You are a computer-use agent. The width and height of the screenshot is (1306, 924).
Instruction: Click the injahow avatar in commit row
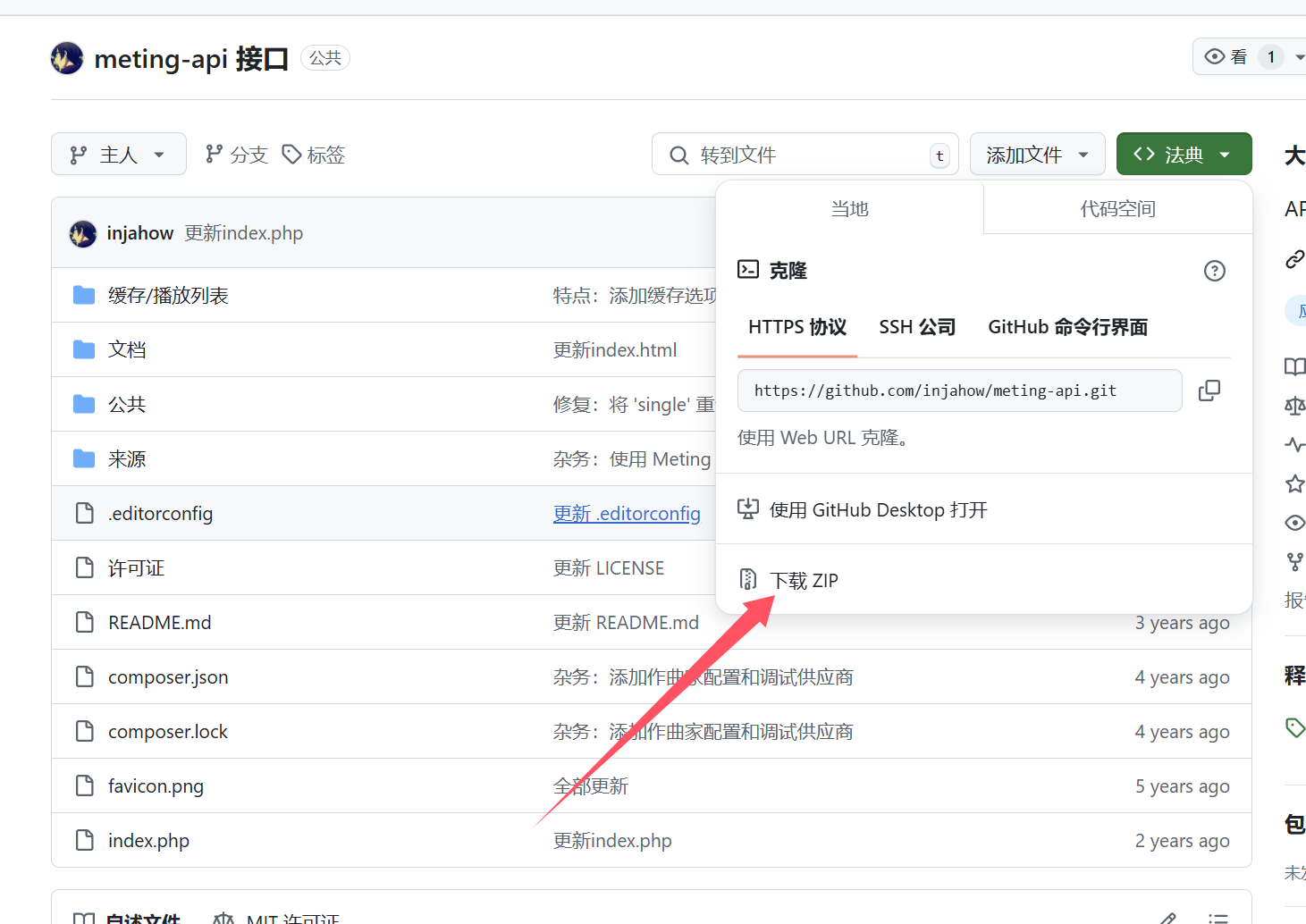point(83,233)
